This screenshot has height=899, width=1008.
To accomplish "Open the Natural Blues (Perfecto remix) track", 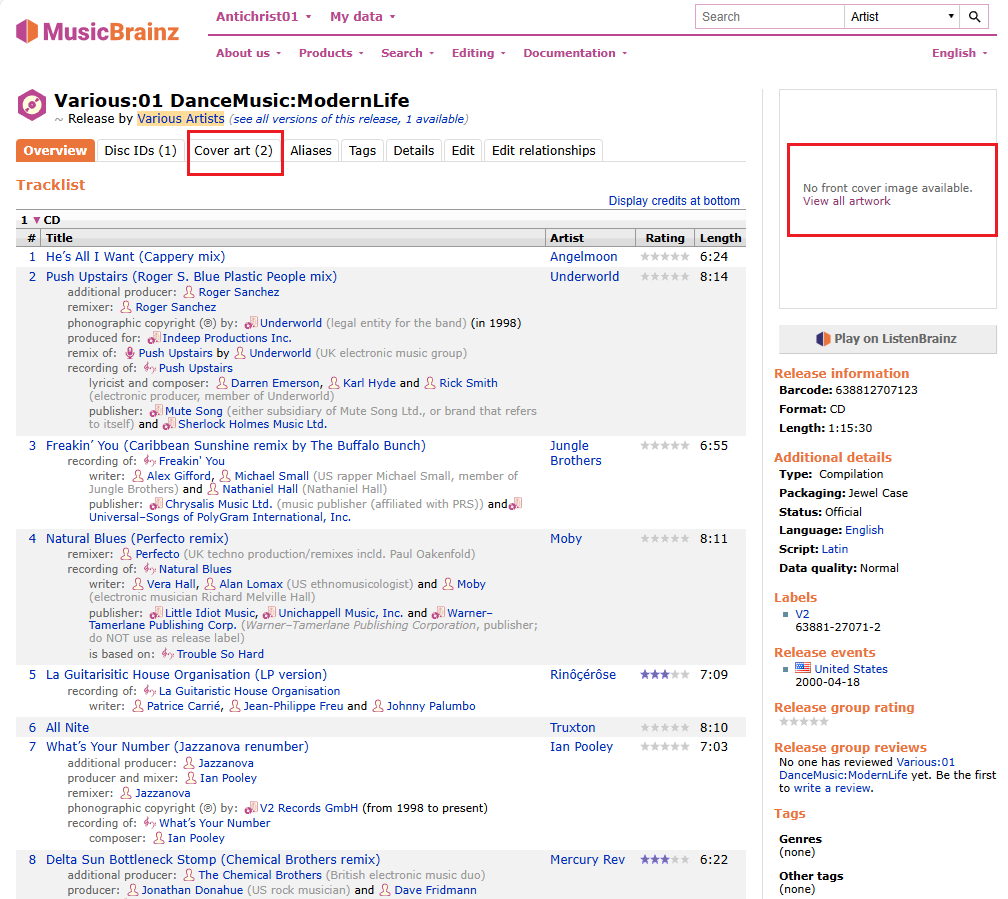I will 137,539.
